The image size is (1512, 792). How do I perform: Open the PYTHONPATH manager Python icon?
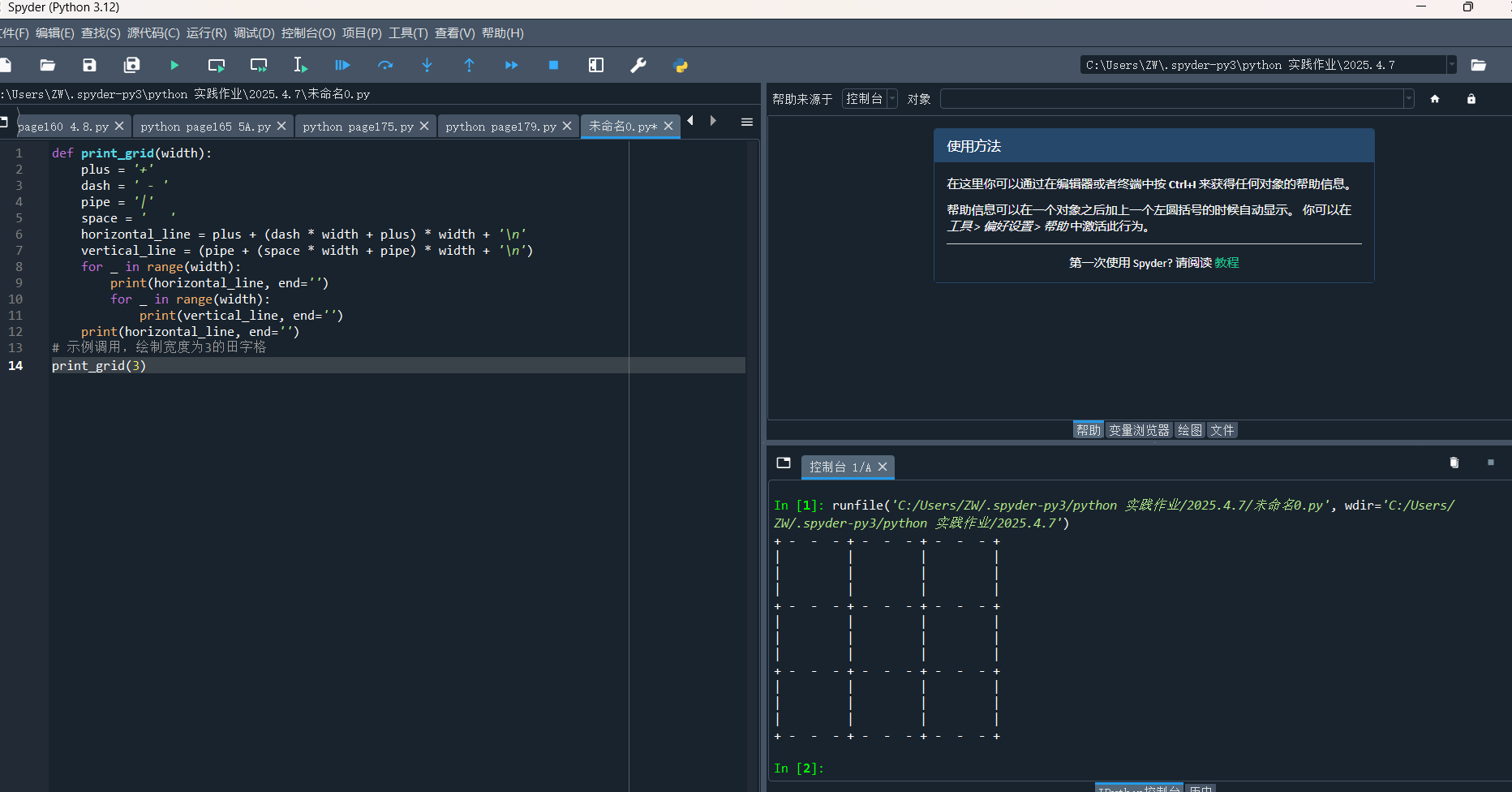681,66
